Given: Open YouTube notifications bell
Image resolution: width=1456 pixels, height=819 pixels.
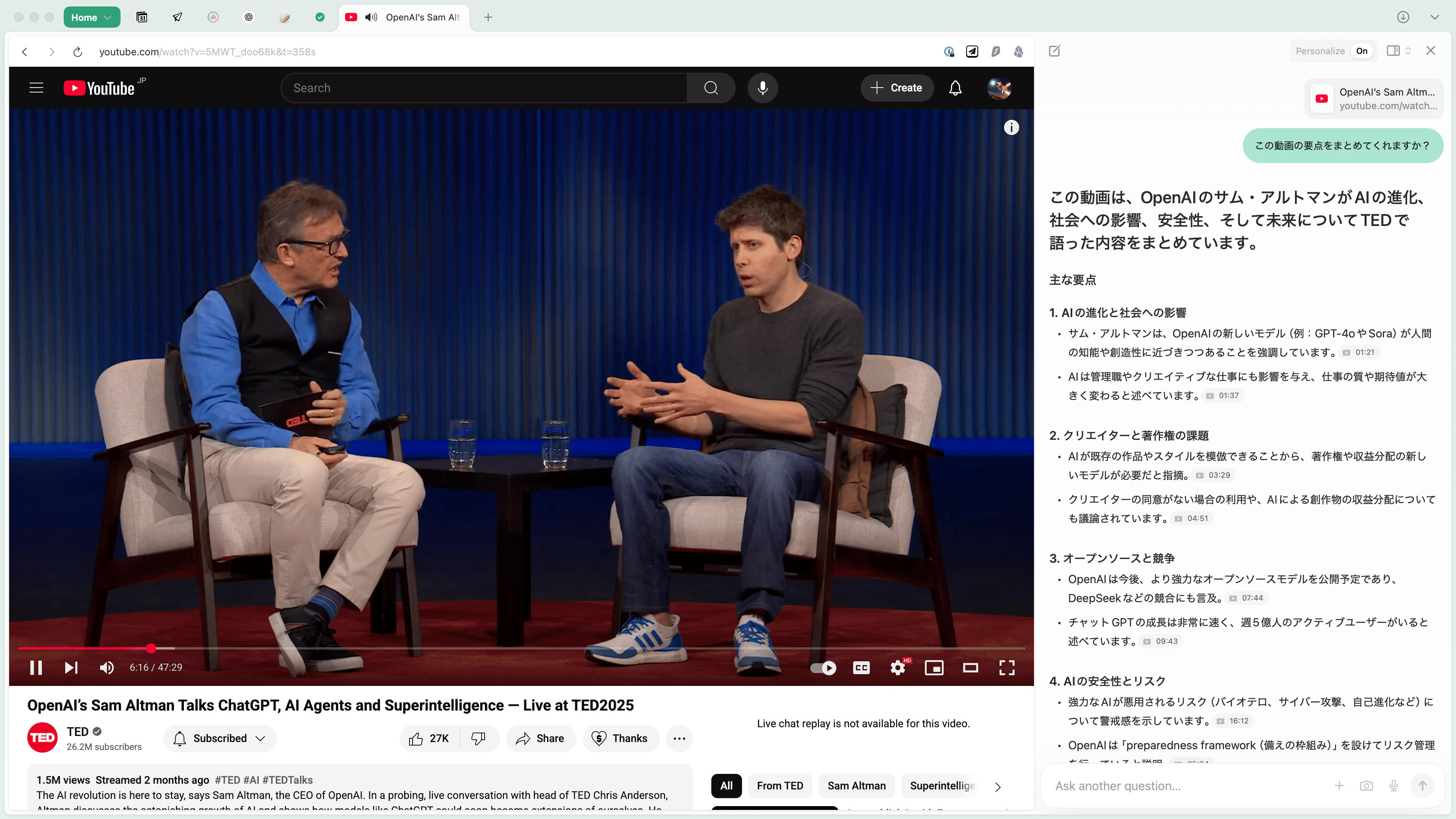Looking at the screenshot, I should [x=955, y=88].
